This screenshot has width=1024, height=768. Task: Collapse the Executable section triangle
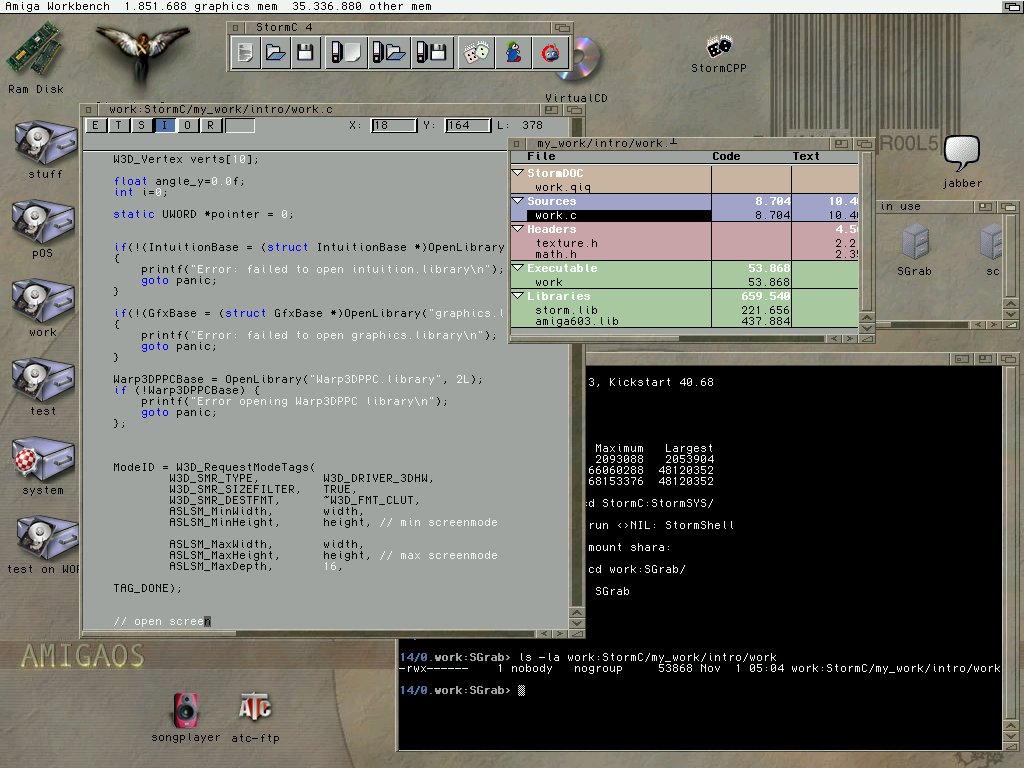518,268
